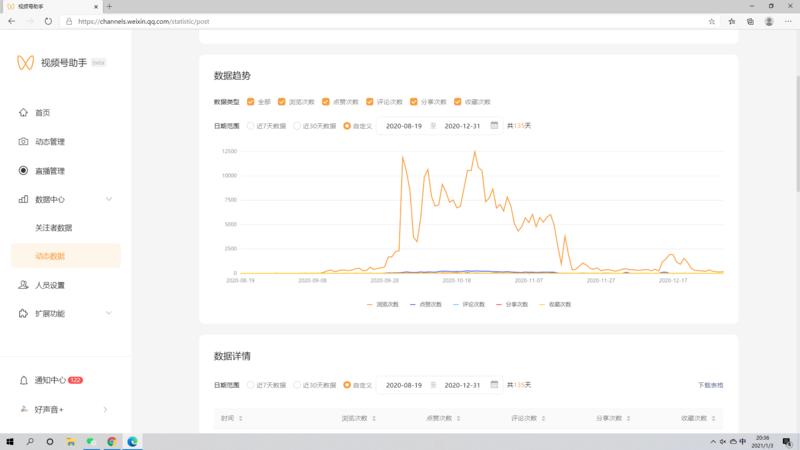
Task: Open the browser favorites list icon
Action: point(732,21)
